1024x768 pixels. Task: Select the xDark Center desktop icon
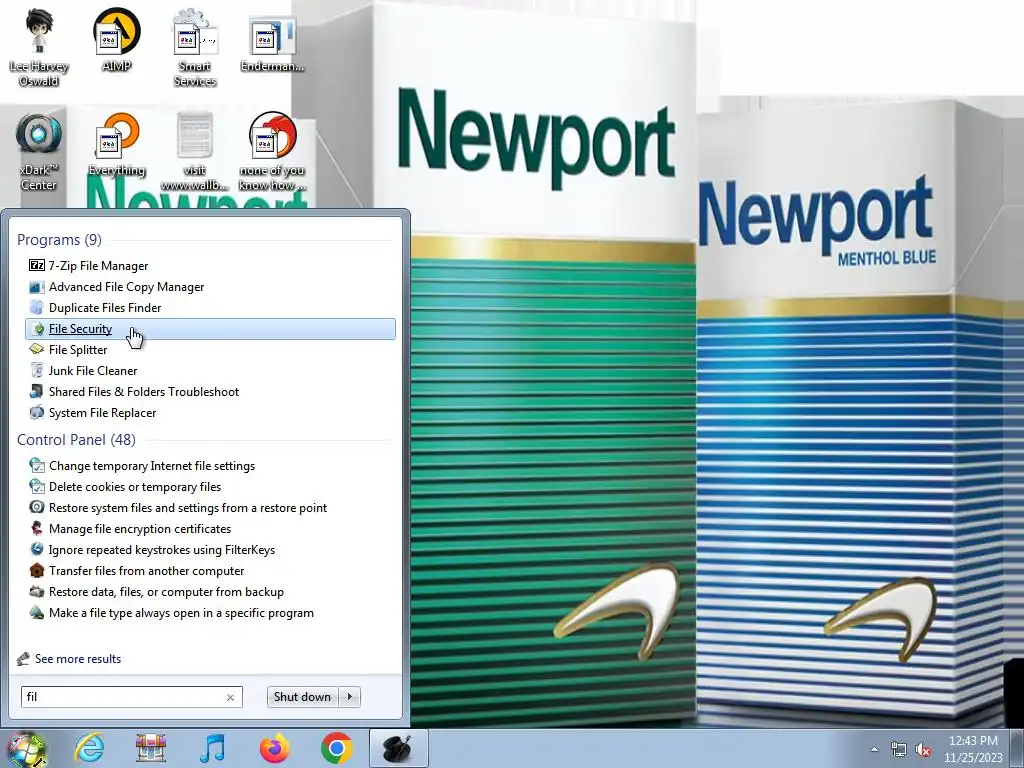(39, 152)
